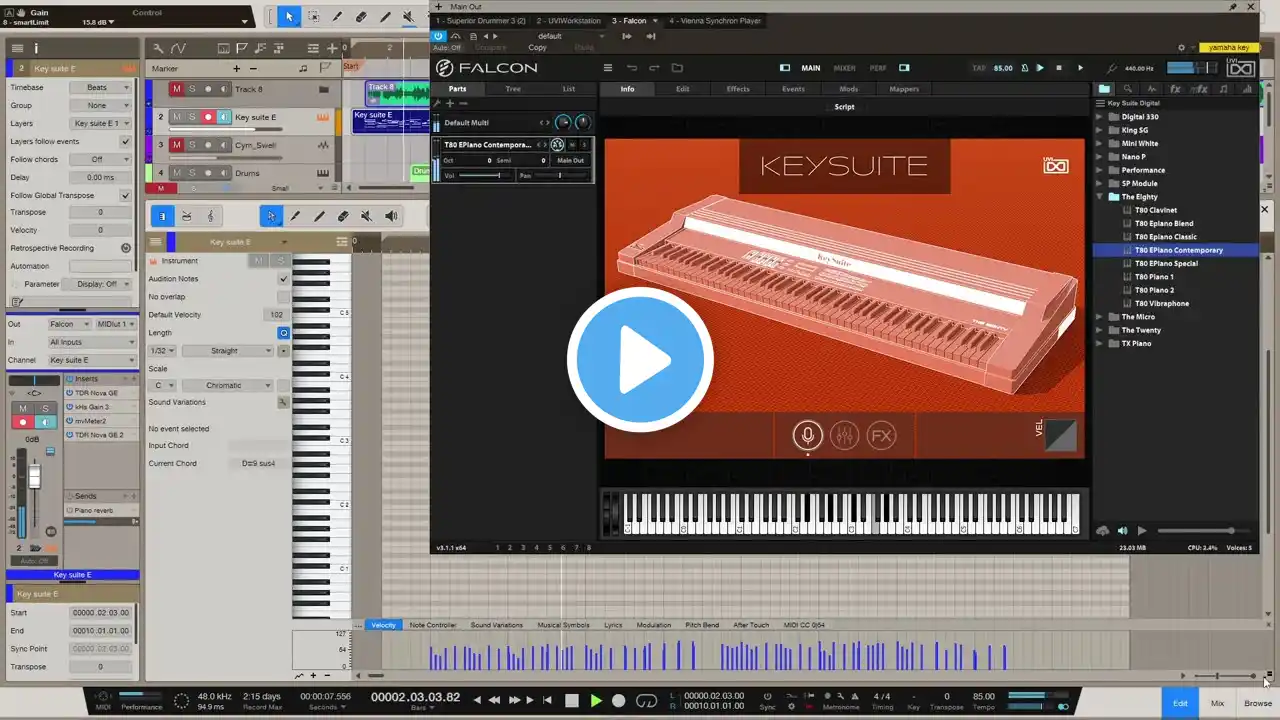Viewport: 1280px width, 720px height.
Task: Switch to 2 - UVIWorkstation instrument tab
Action: pos(569,20)
